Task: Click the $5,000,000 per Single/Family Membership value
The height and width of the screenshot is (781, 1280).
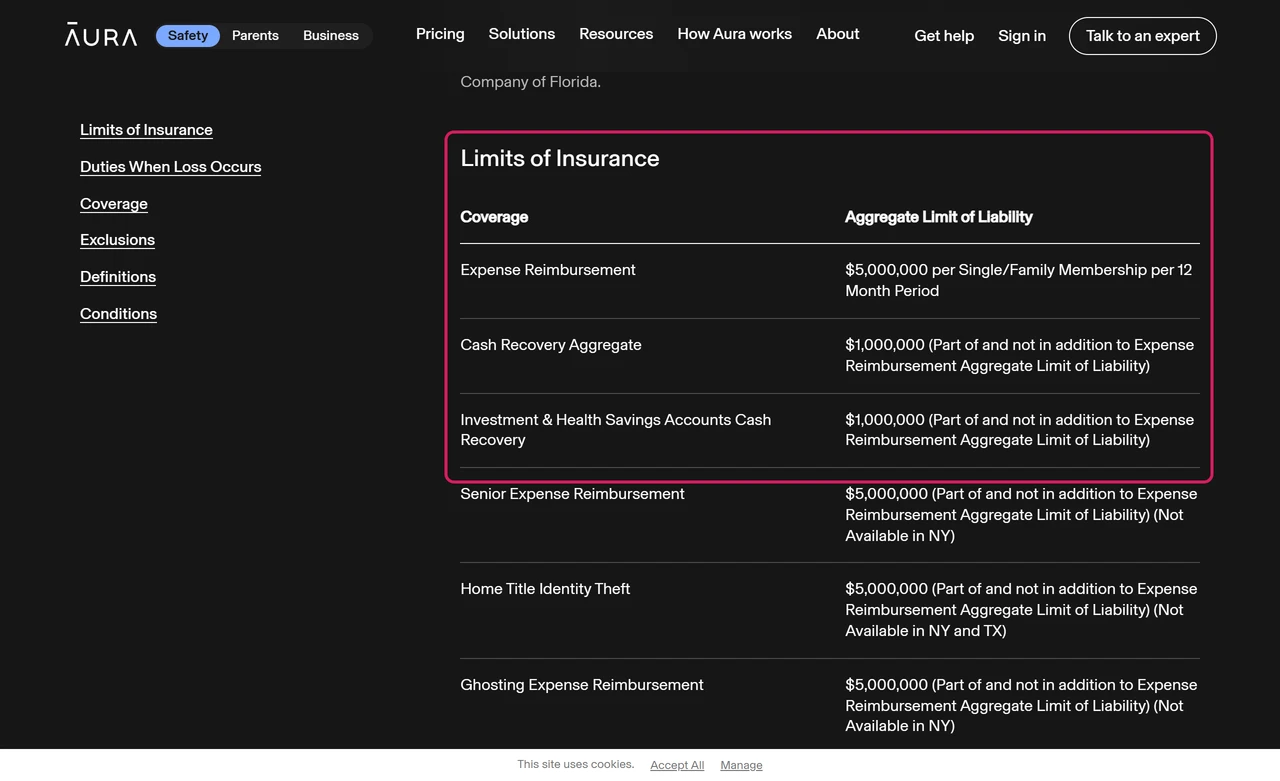Action: (x=1019, y=280)
